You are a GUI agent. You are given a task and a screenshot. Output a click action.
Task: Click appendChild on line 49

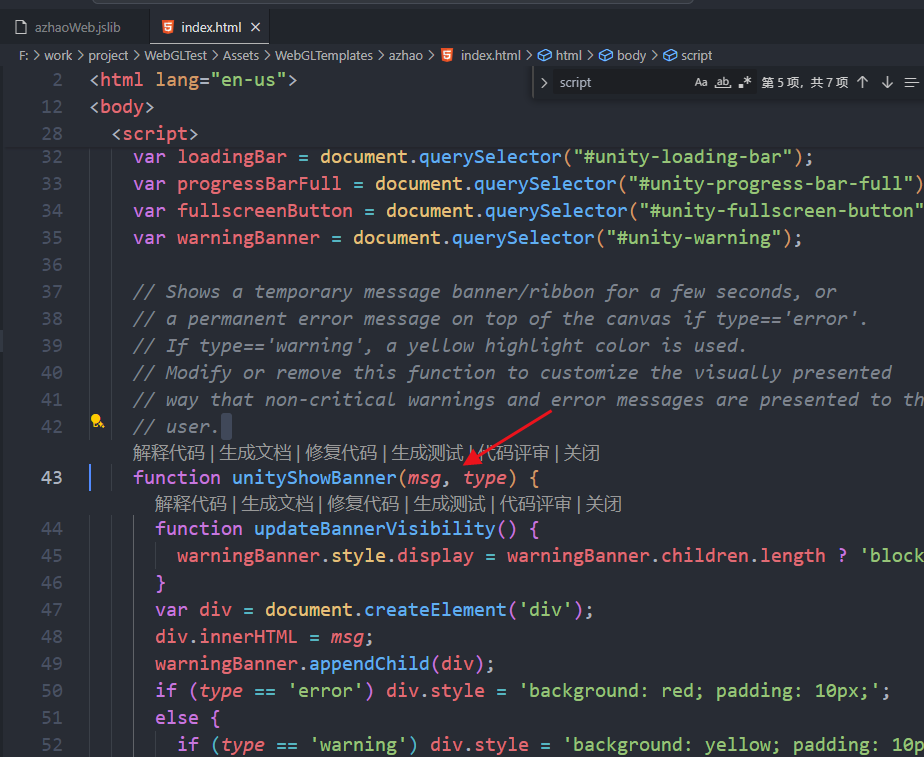[x=369, y=663]
